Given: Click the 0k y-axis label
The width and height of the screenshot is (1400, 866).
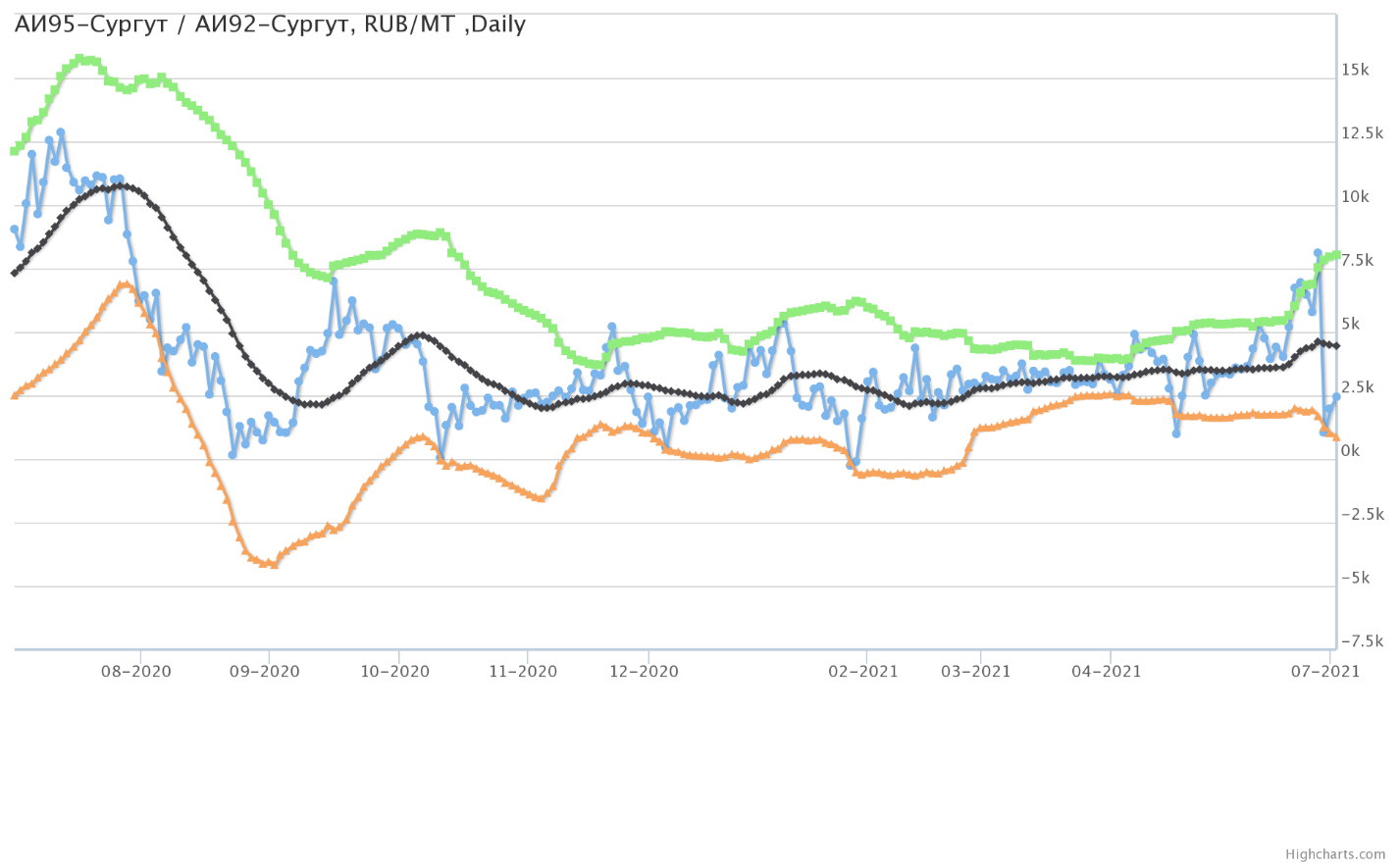Looking at the screenshot, I should pos(1351,451).
